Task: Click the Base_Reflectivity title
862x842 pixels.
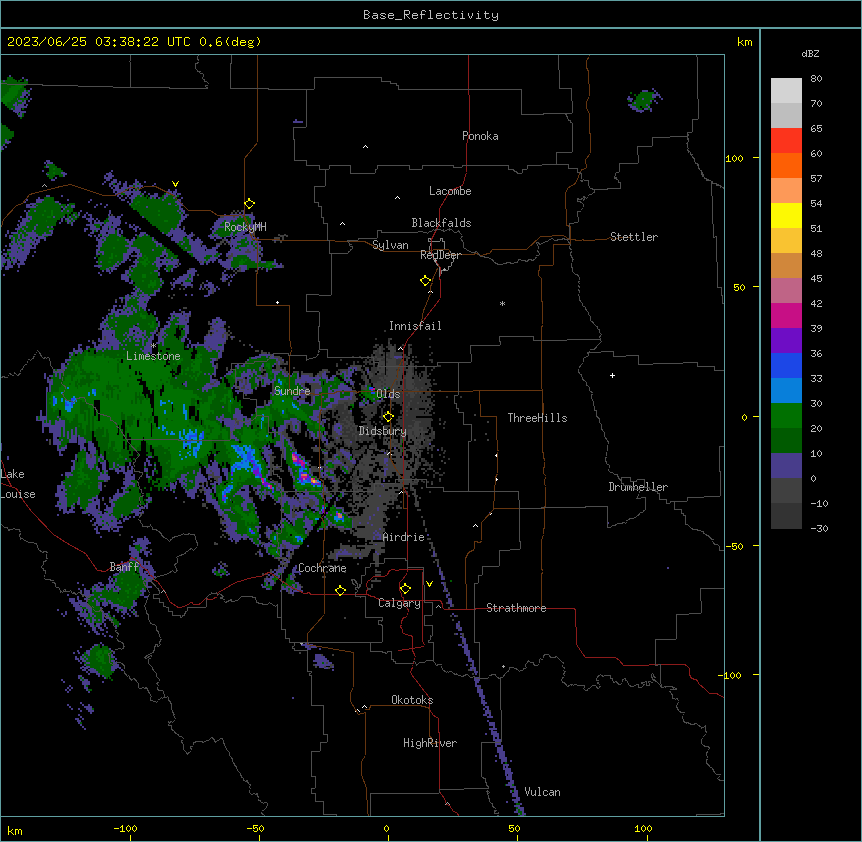Action: pyautogui.click(x=431, y=15)
